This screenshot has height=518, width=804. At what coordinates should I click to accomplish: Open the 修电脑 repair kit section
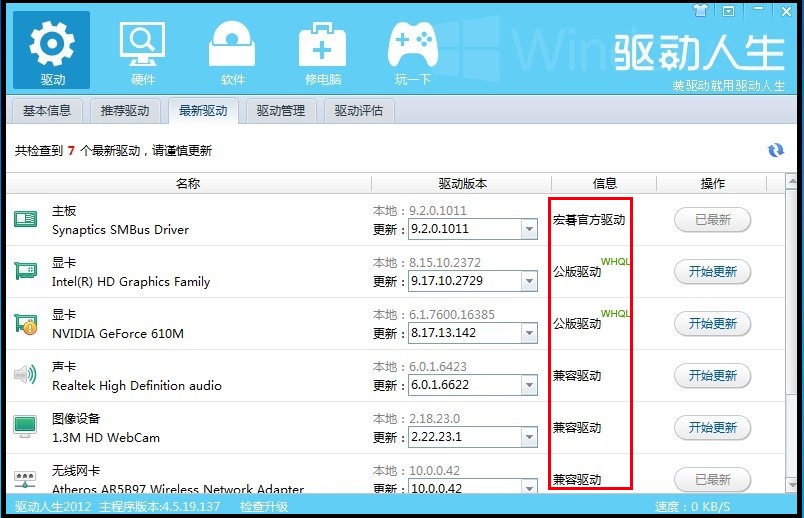(323, 52)
